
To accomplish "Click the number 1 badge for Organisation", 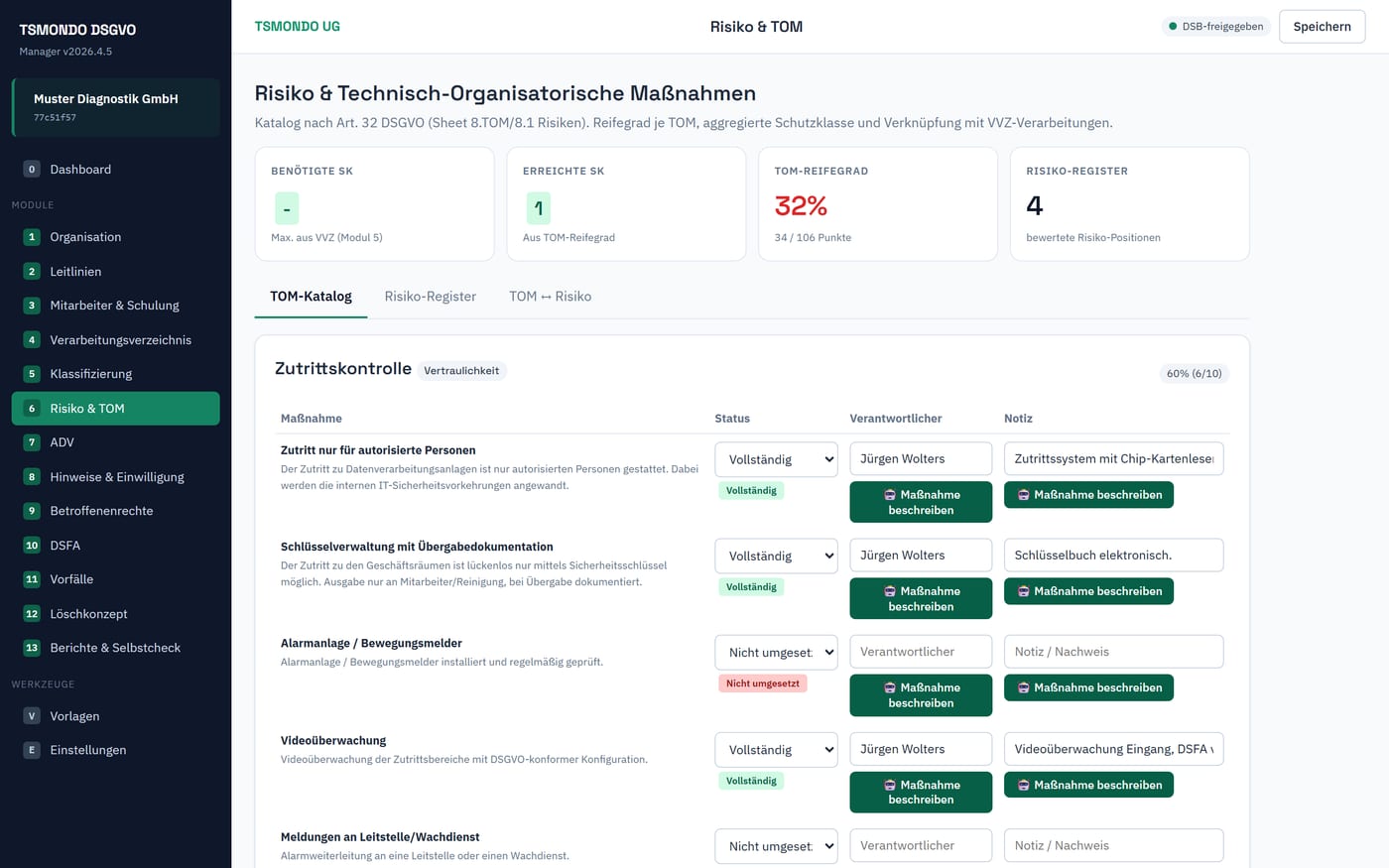I will tap(32, 237).
